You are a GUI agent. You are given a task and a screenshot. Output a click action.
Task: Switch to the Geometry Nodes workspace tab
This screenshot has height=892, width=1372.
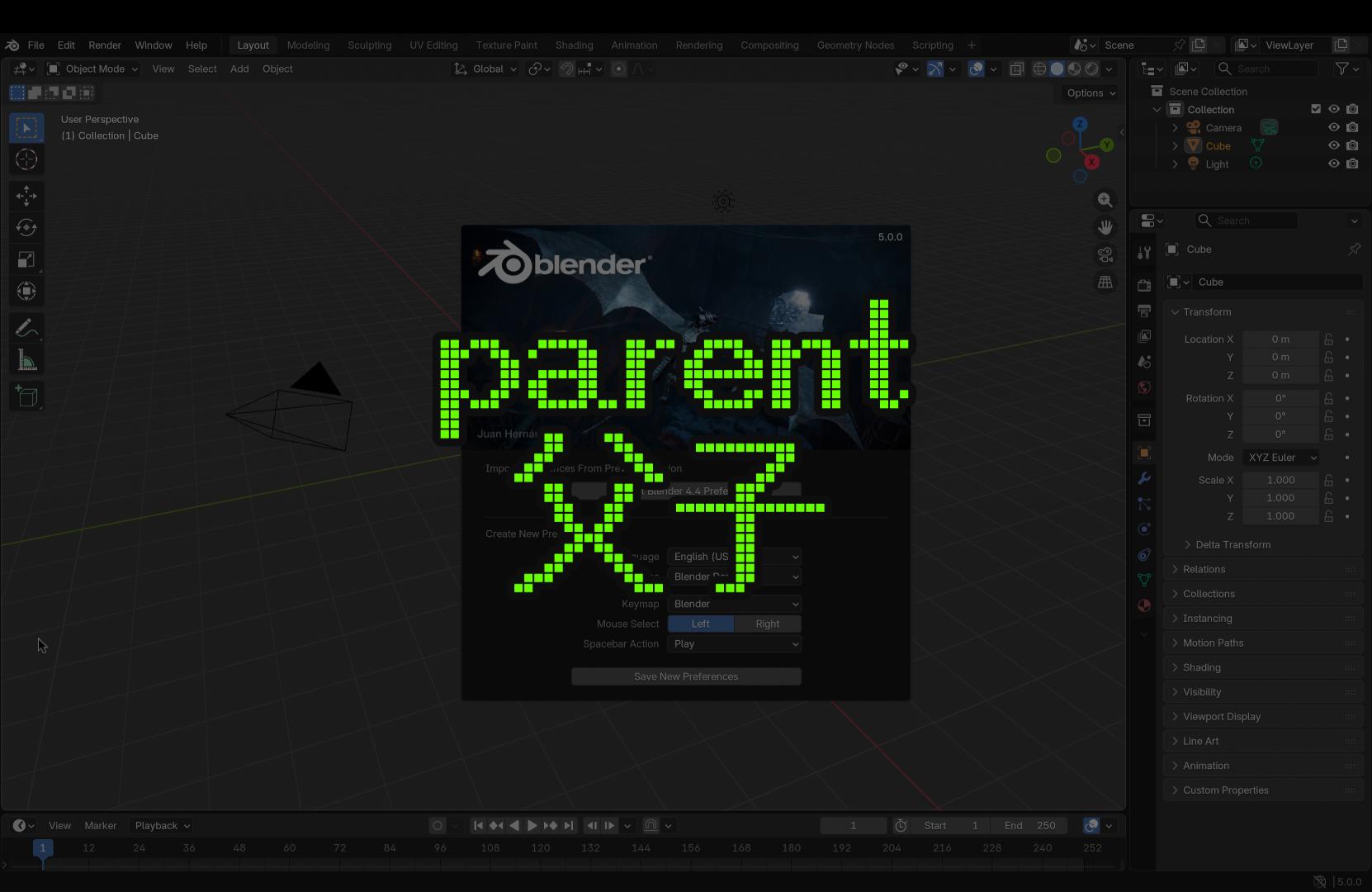click(x=855, y=45)
